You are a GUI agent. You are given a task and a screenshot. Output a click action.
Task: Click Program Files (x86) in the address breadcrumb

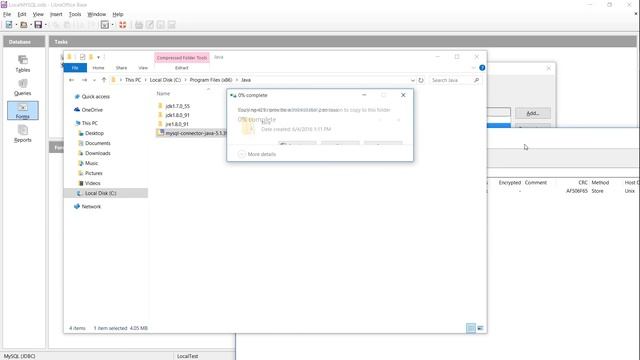211,80
